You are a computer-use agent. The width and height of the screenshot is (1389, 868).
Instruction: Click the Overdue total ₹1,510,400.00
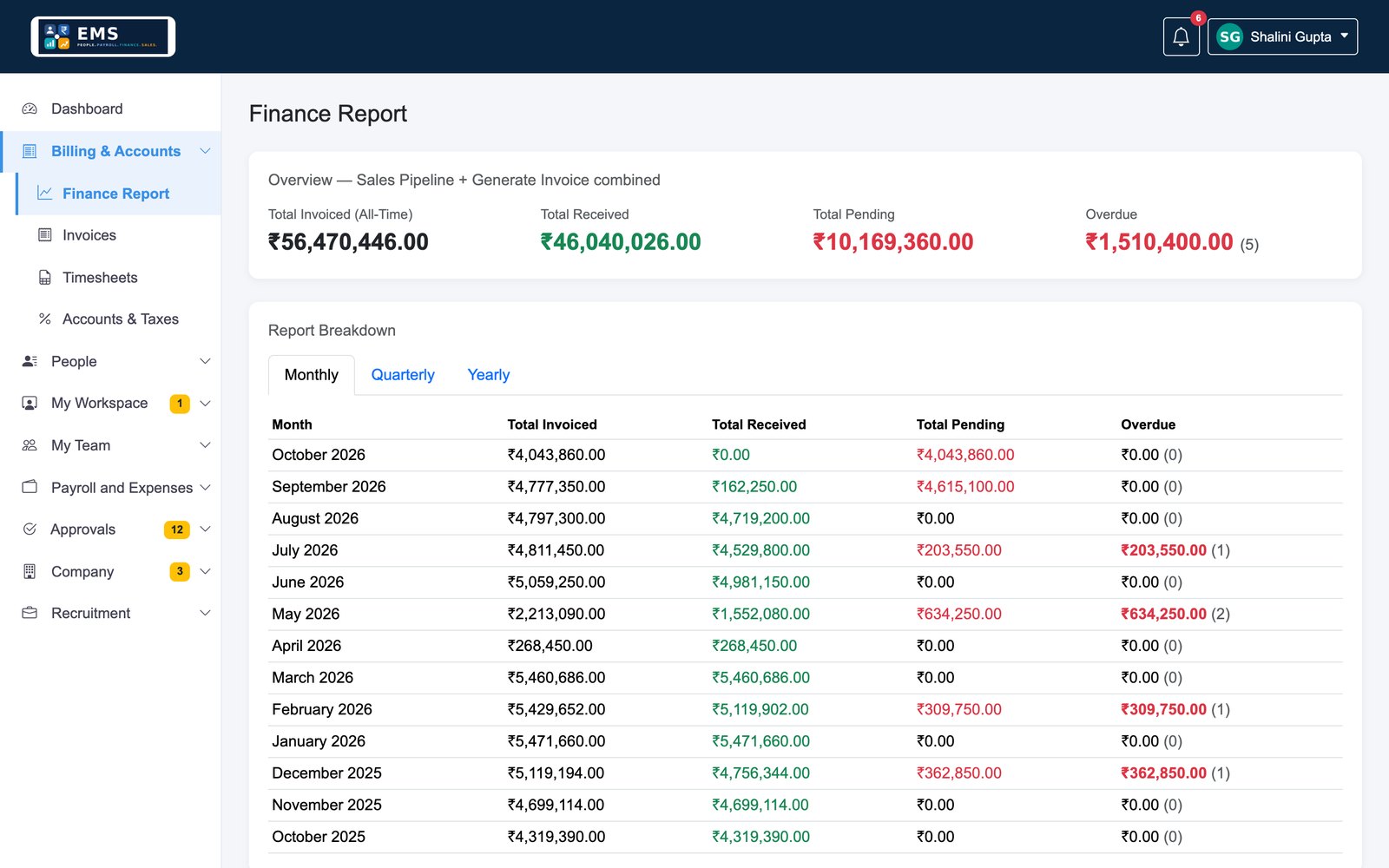(1159, 242)
